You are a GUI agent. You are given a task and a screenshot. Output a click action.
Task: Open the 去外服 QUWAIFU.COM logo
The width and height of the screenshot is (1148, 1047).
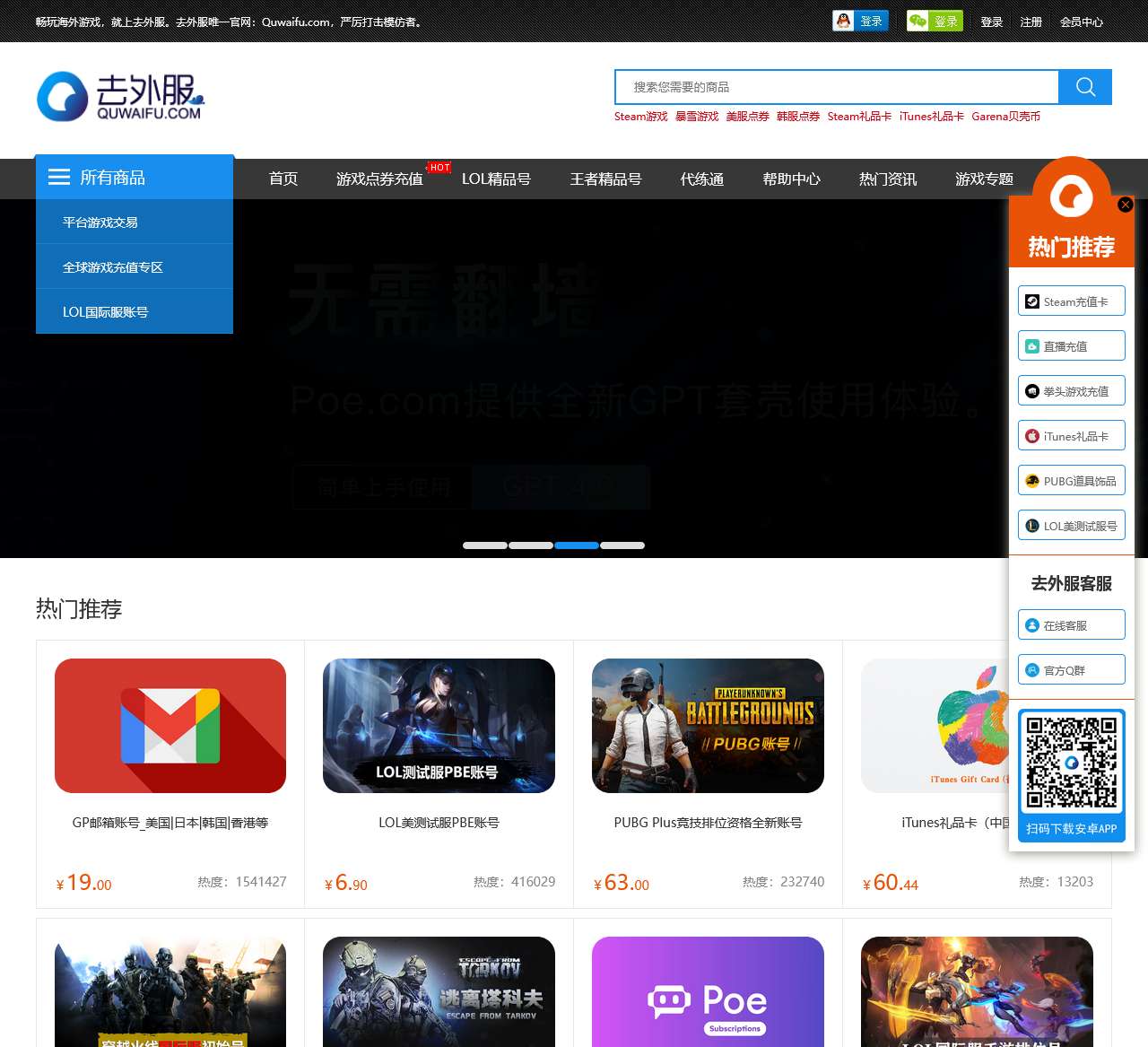click(121, 96)
